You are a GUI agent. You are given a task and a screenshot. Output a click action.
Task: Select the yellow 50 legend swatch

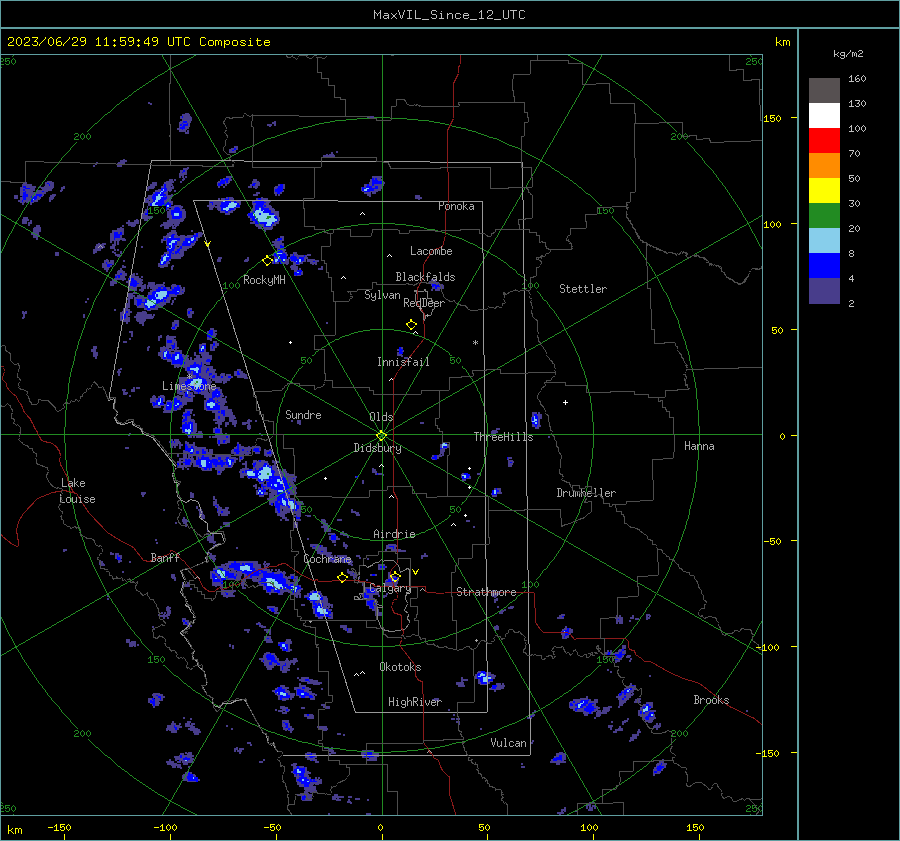click(x=824, y=191)
